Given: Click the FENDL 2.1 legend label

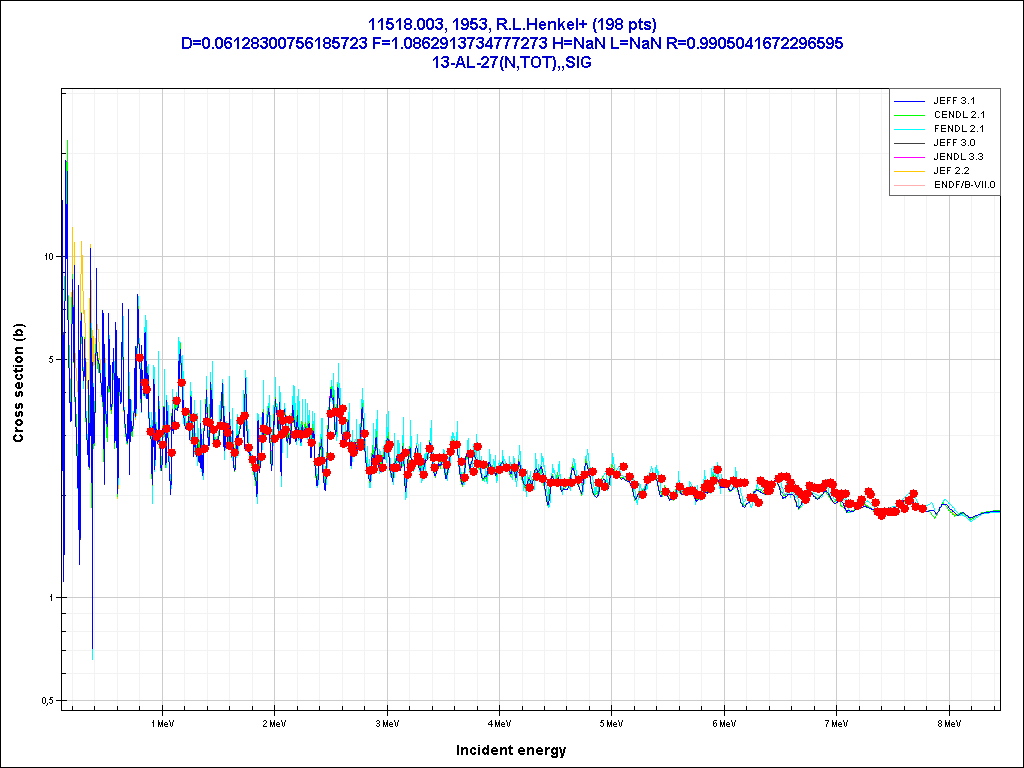Looking at the screenshot, I should (x=961, y=129).
